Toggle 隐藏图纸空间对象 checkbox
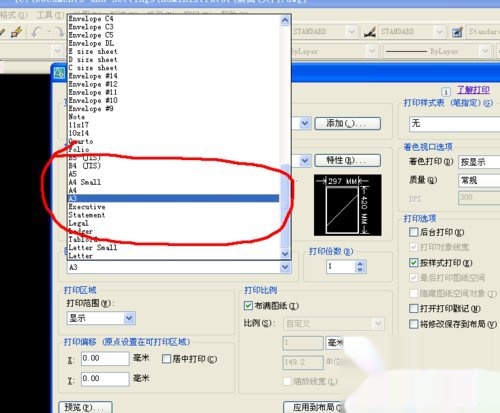The height and width of the screenshot is (413, 500). pyautogui.click(x=413, y=293)
